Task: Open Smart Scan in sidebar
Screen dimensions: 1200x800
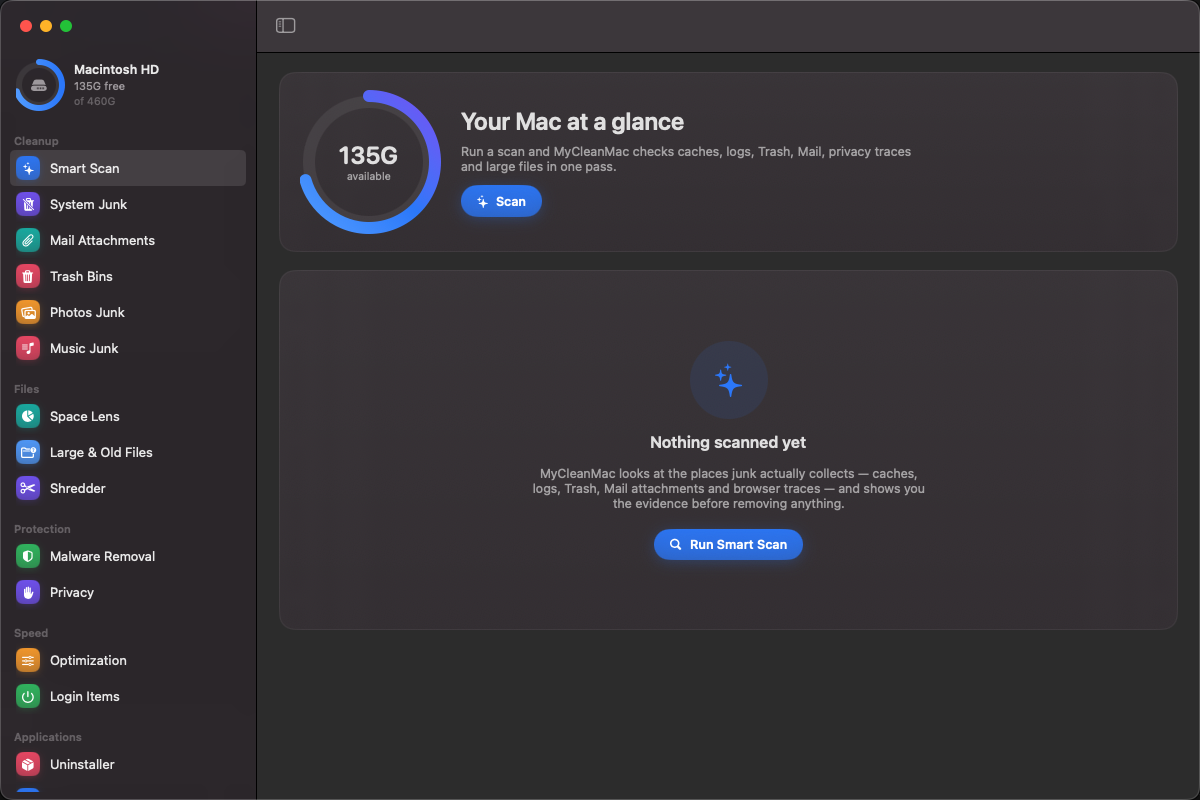Action: (128, 168)
